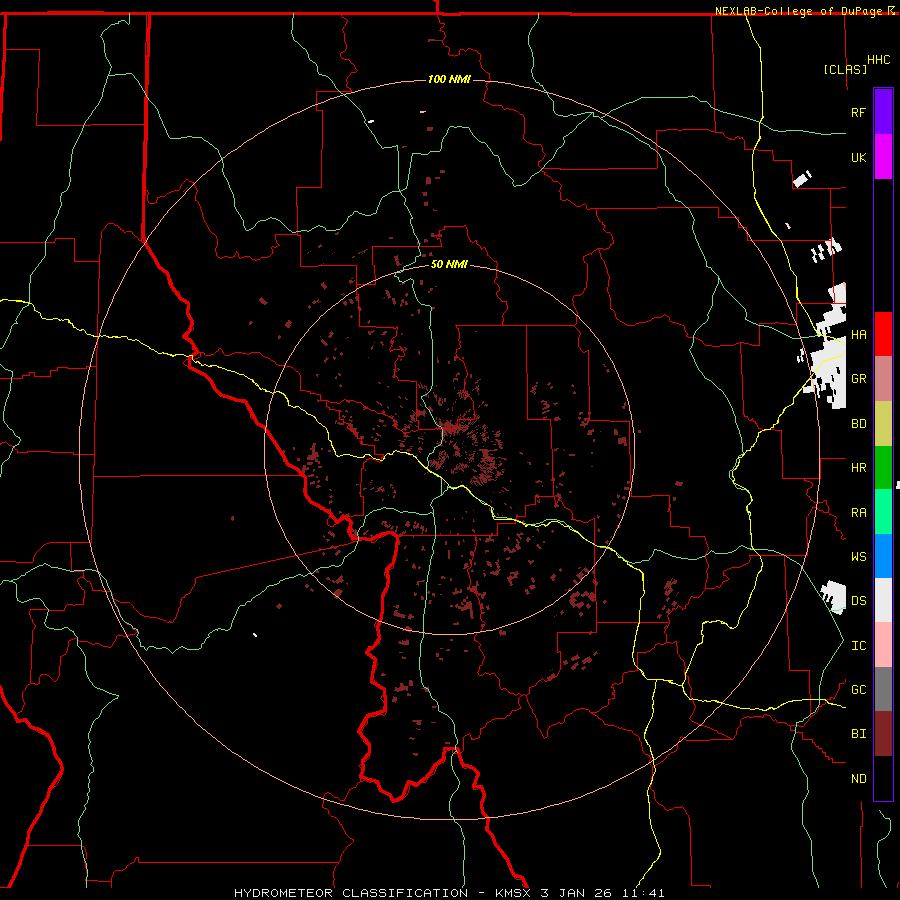Viewport: 900px width, 900px height.
Task: Click the dark green HR legend swatch
Action: coord(883,467)
